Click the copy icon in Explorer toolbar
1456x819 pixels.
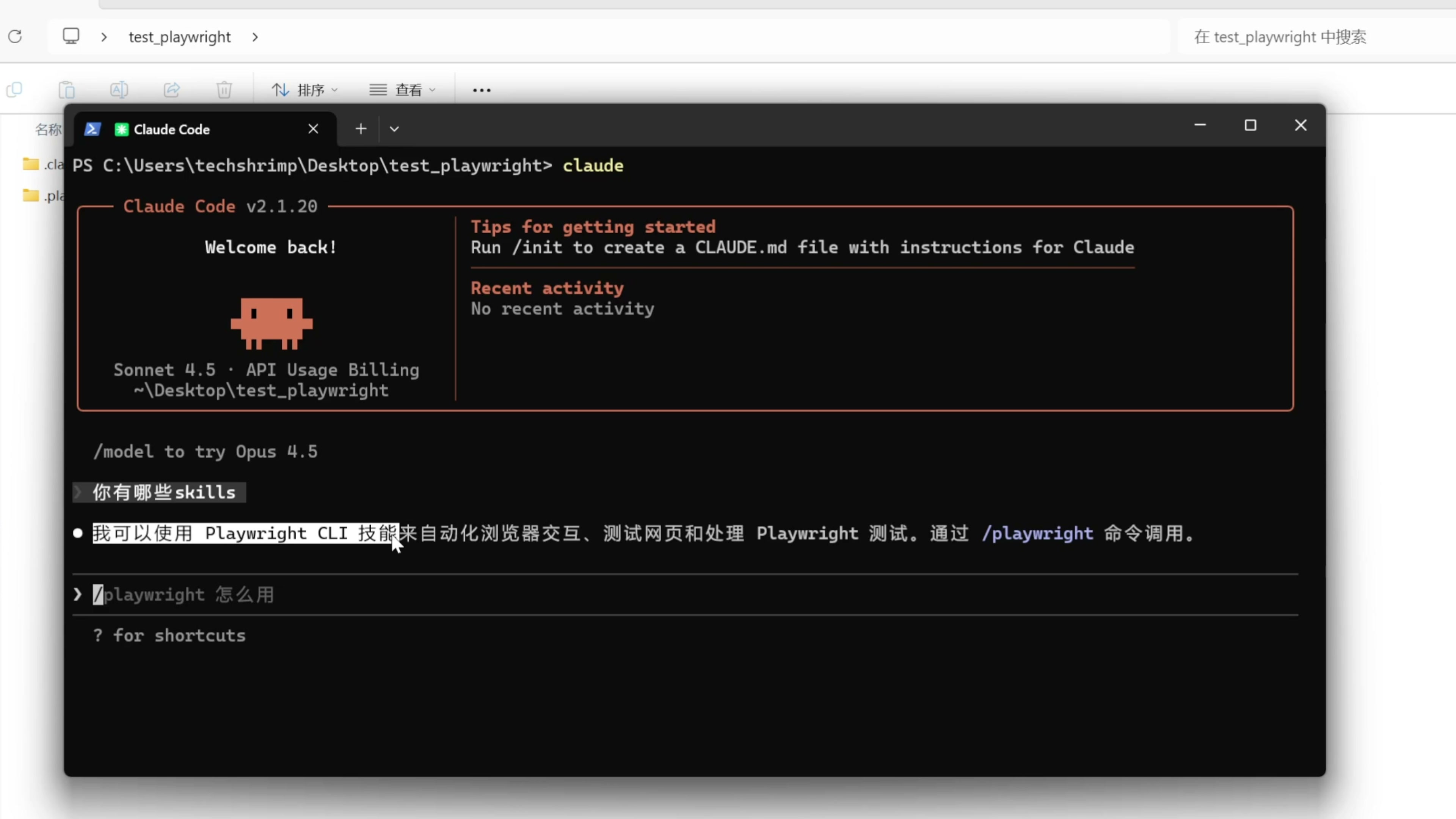click(14, 90)
